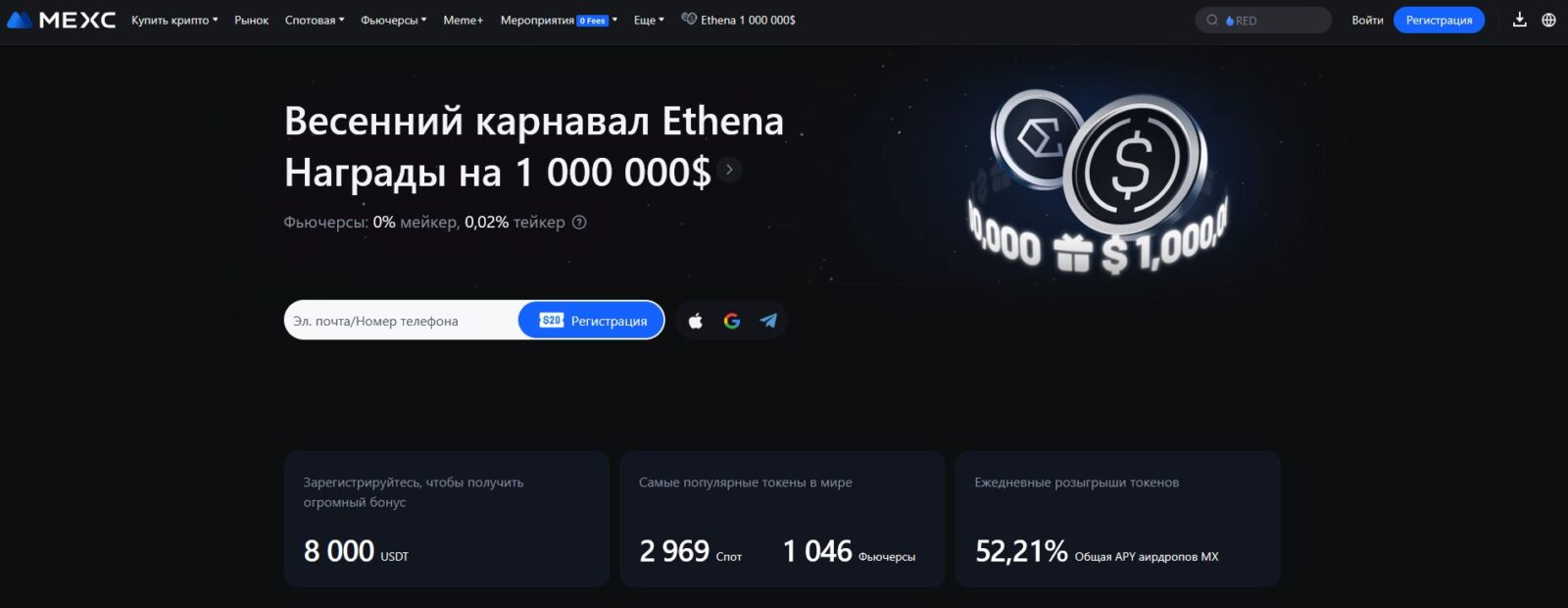Click the futures fee info question icon

pyautogui.click(x=579, y=223)
